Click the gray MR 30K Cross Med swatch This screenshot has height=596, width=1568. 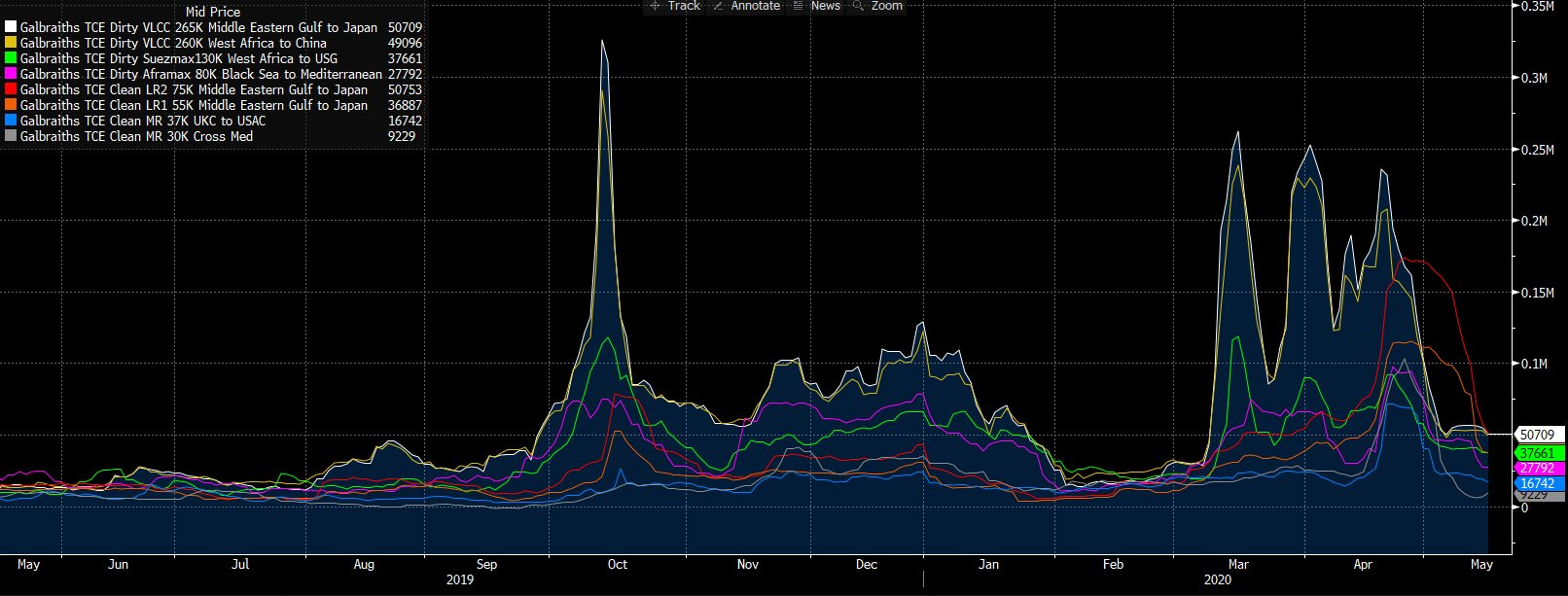pyautogui.click(x=11, y=136)
